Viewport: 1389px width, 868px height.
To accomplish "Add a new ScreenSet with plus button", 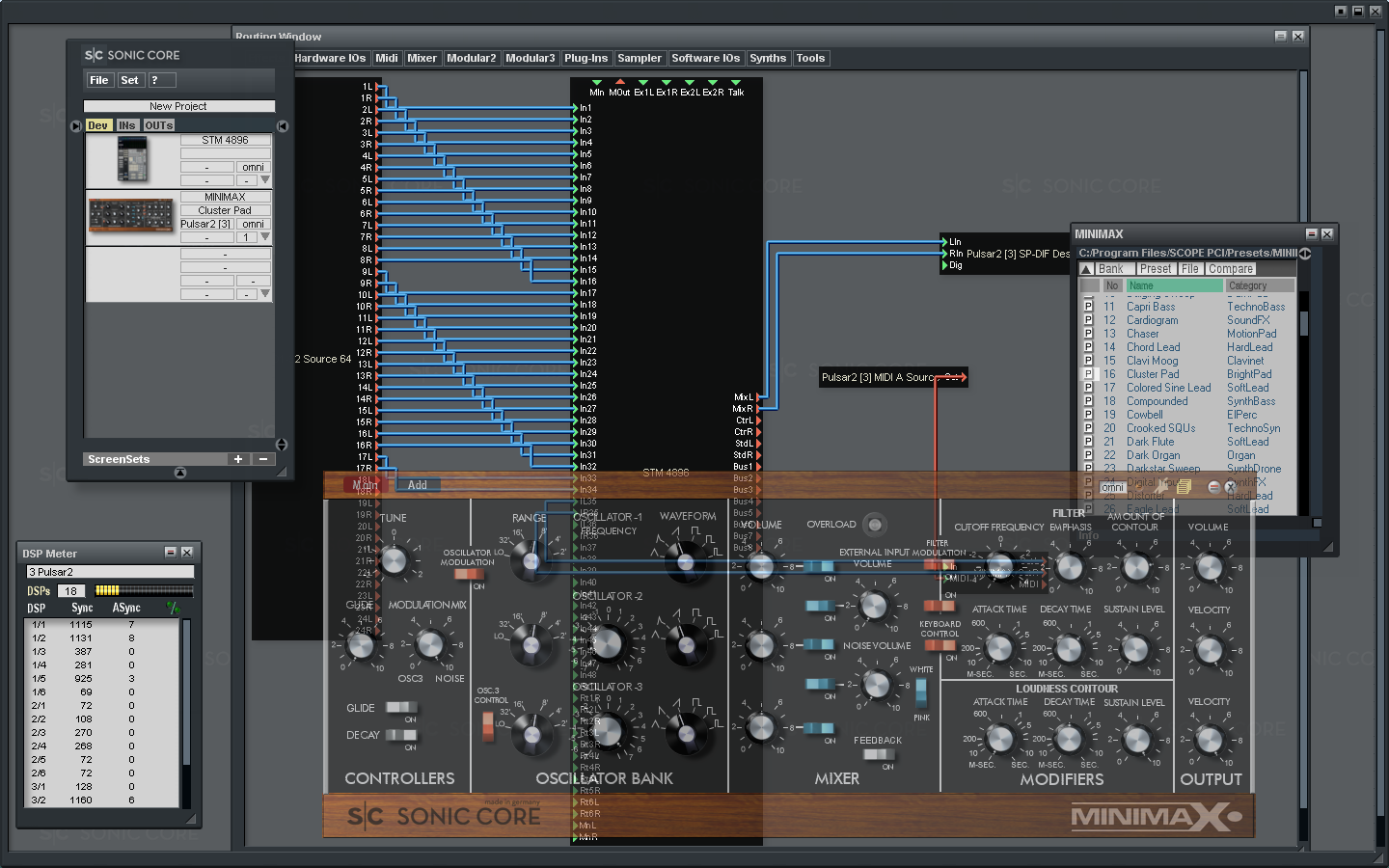I will tap(237, 459).
